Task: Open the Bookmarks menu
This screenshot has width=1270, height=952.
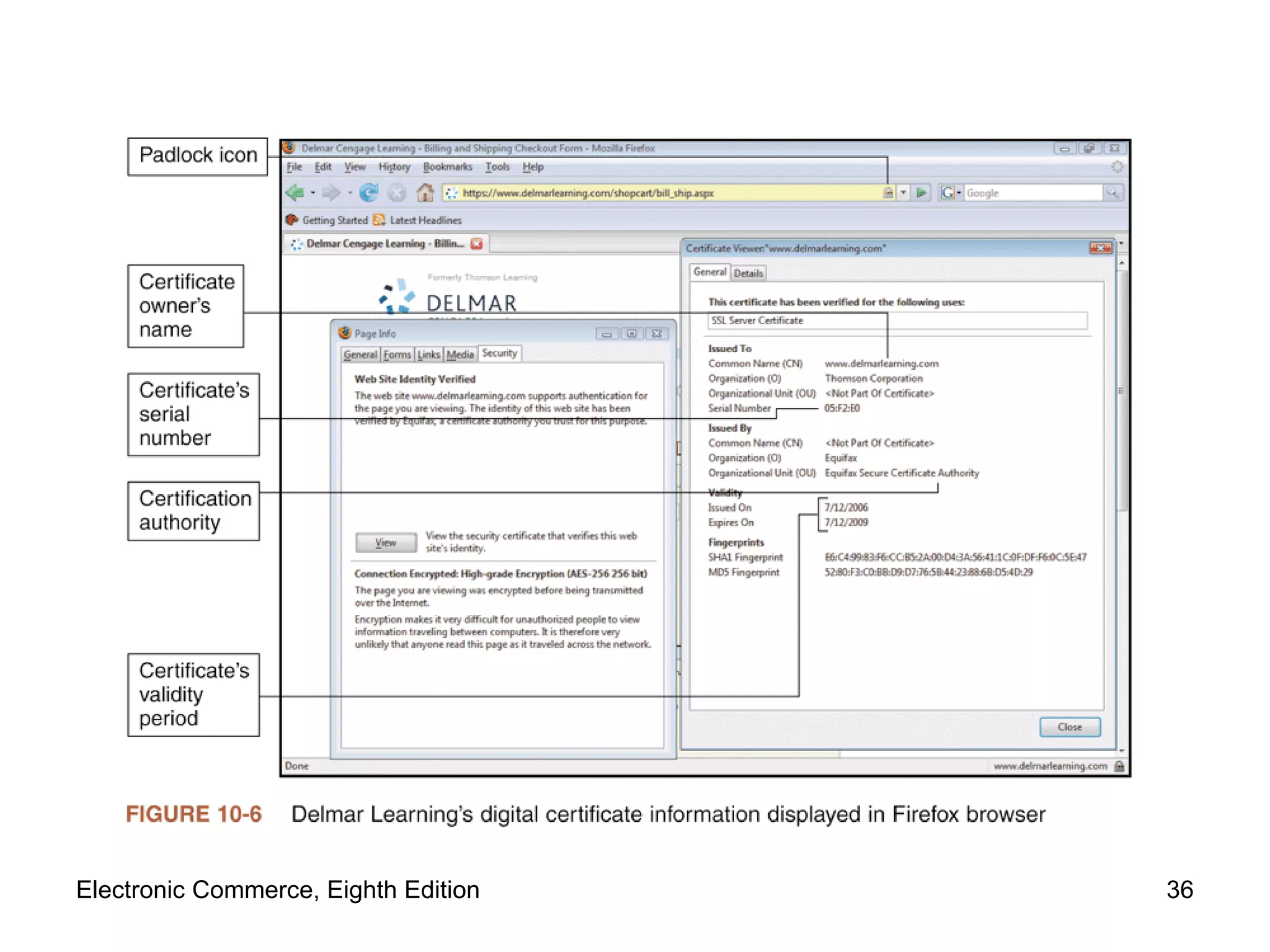Action: pos(447,167)
